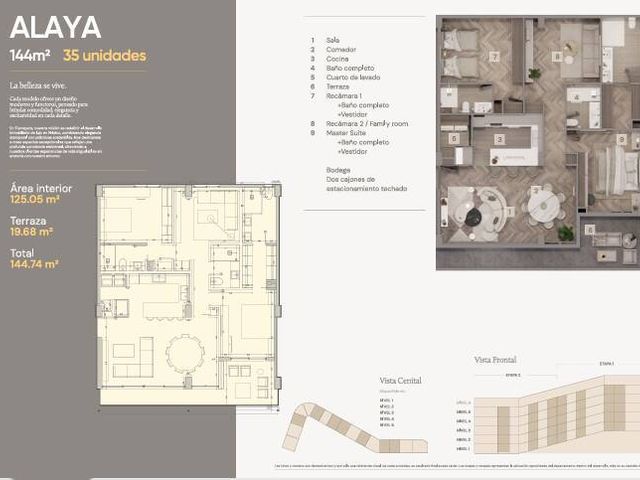Click the number 3 kitchen marker on render
Viewport: 640px width, 480px height.
[x=500, y=139]
